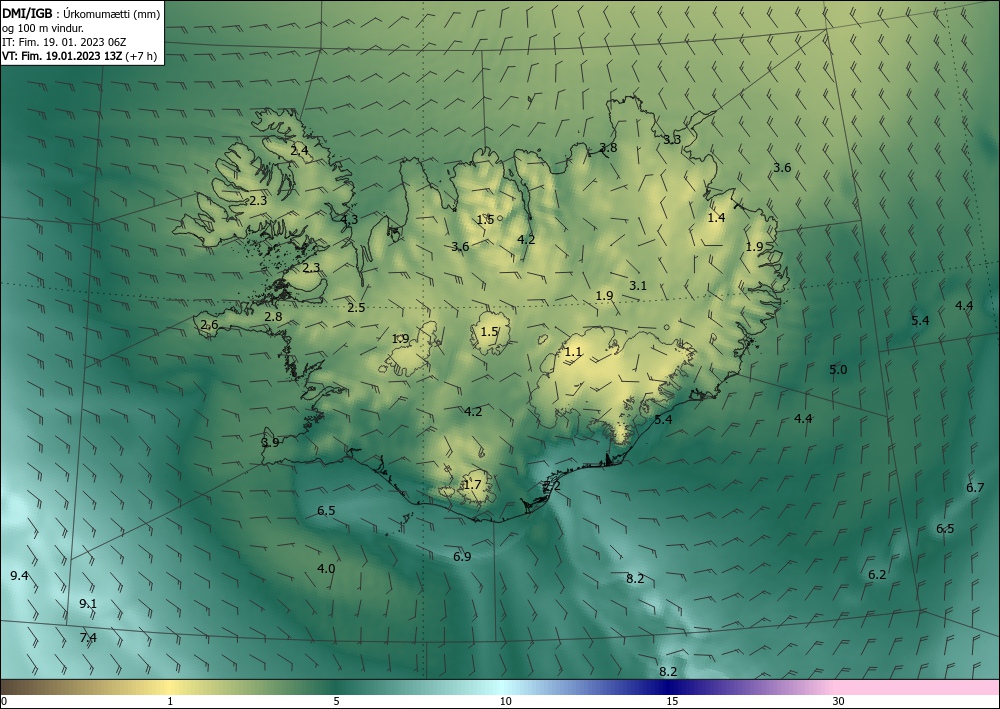Click the 3.8 value on the north coast
The height and width of the screenshot is (709, 1000).
(608, 148)
